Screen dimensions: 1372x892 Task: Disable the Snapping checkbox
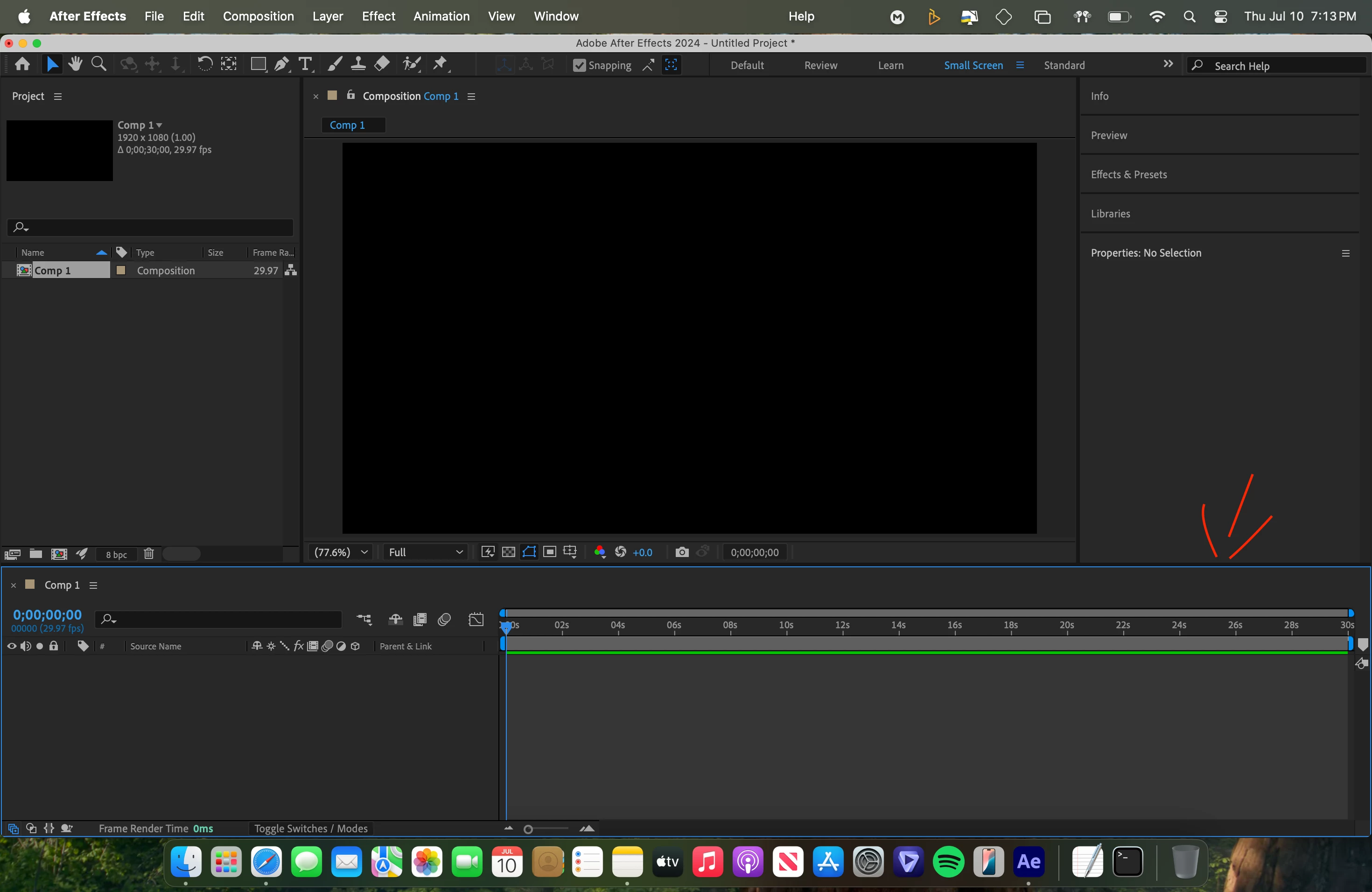579,65
